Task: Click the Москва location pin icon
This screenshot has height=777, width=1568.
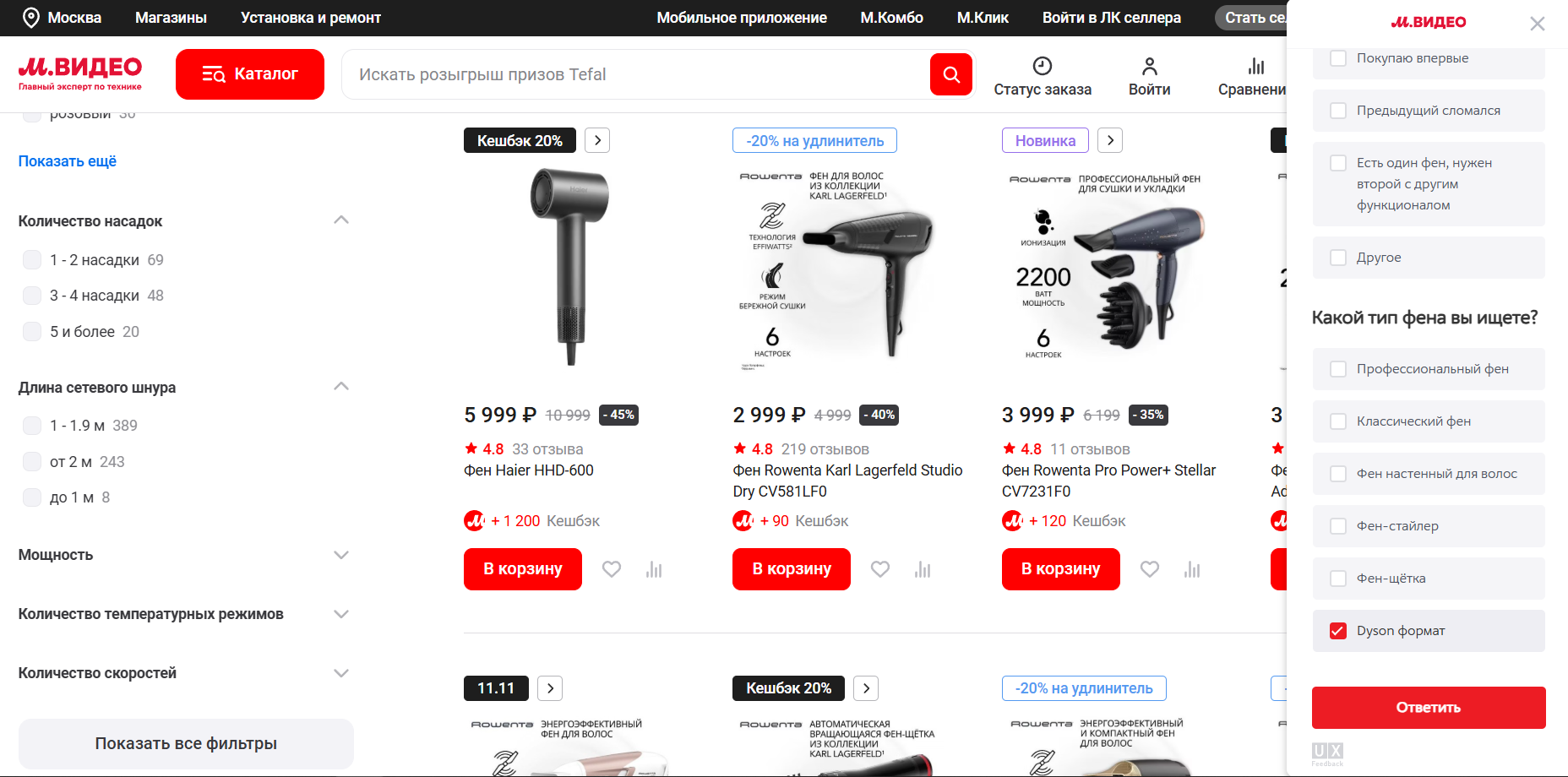Action: click(x=31, y=18)
